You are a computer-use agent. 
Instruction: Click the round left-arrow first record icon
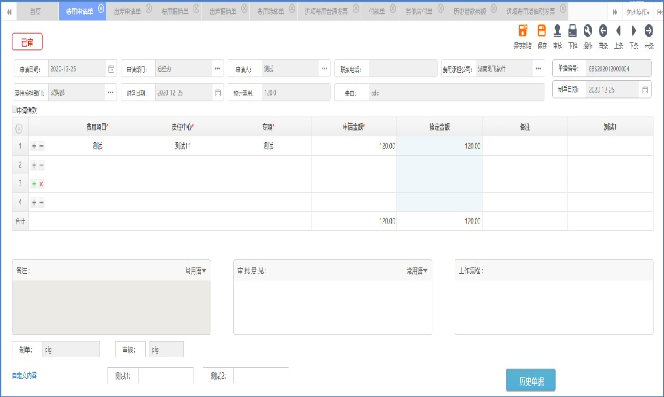603,31
